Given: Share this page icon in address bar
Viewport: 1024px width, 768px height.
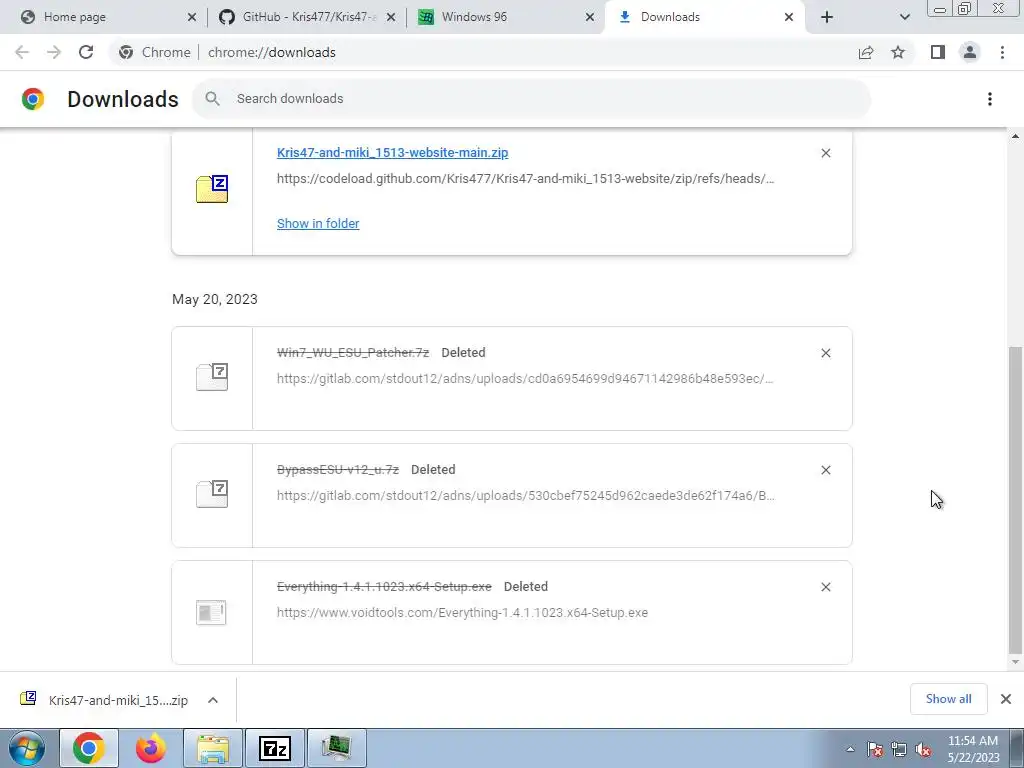Looking at the screenshot, I should pyautogui.click(x=866, y=52).
